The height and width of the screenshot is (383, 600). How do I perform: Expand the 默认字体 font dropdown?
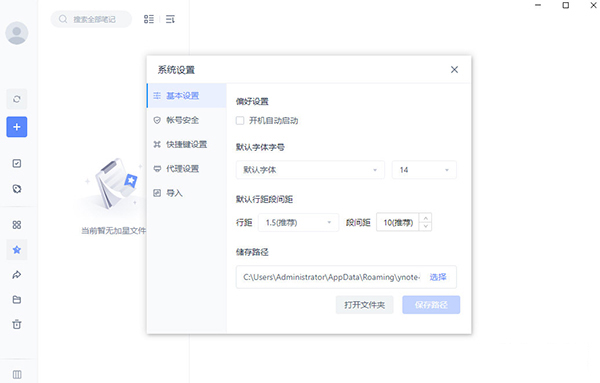point(310,170)
